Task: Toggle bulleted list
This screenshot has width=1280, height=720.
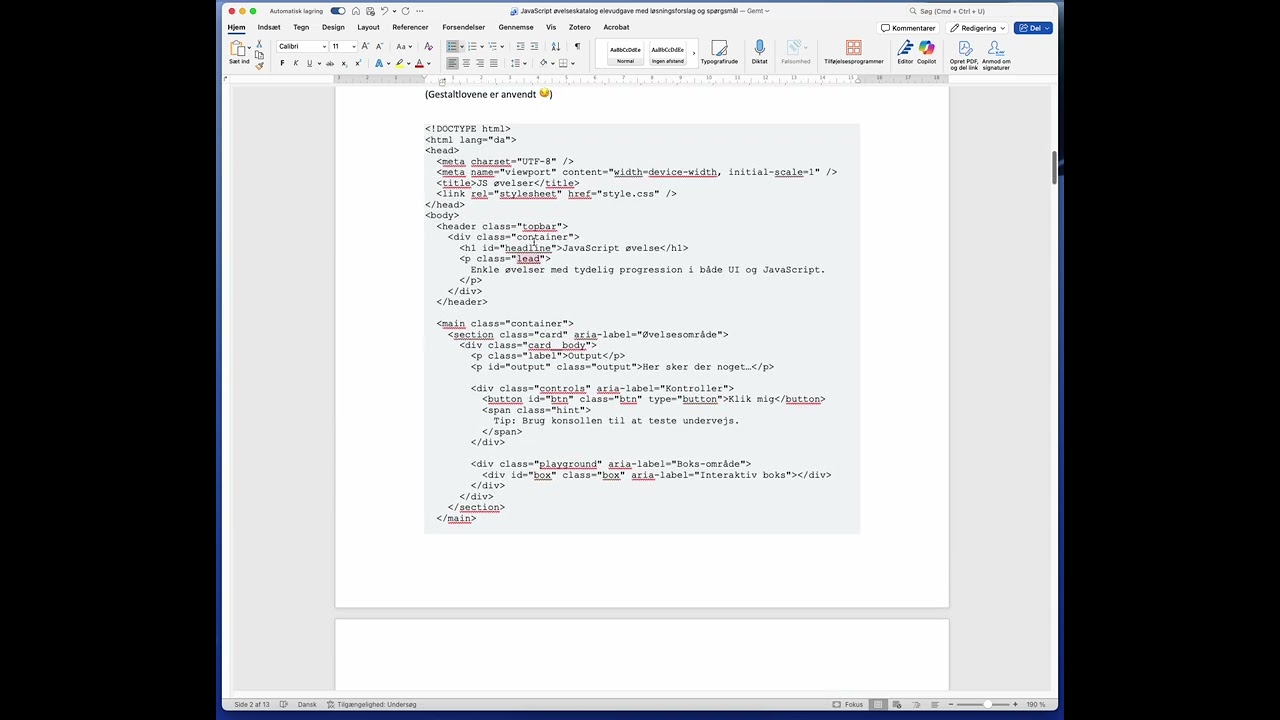Action: (x=452, y=46)
